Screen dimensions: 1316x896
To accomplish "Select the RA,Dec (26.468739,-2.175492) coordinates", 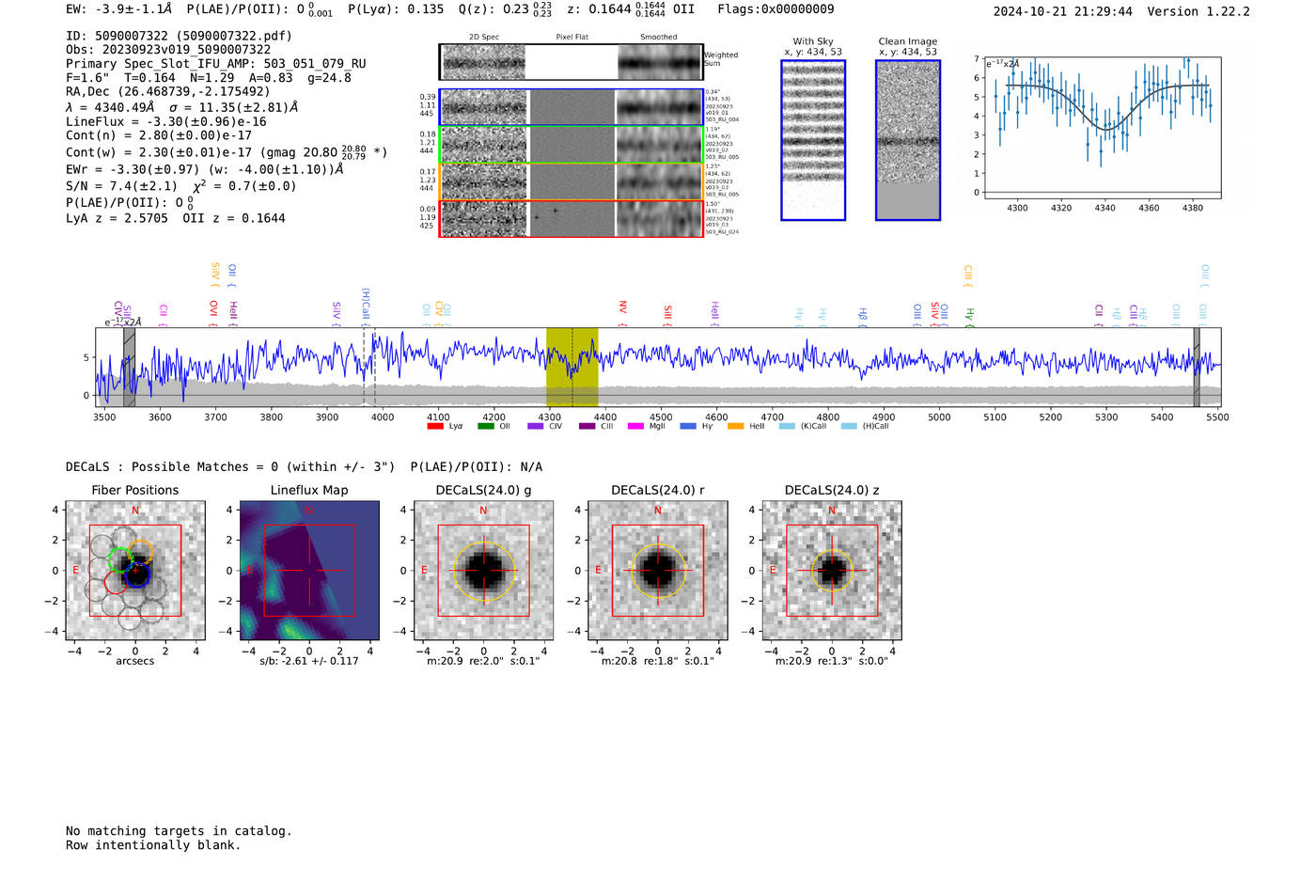I will click(168, 91).
